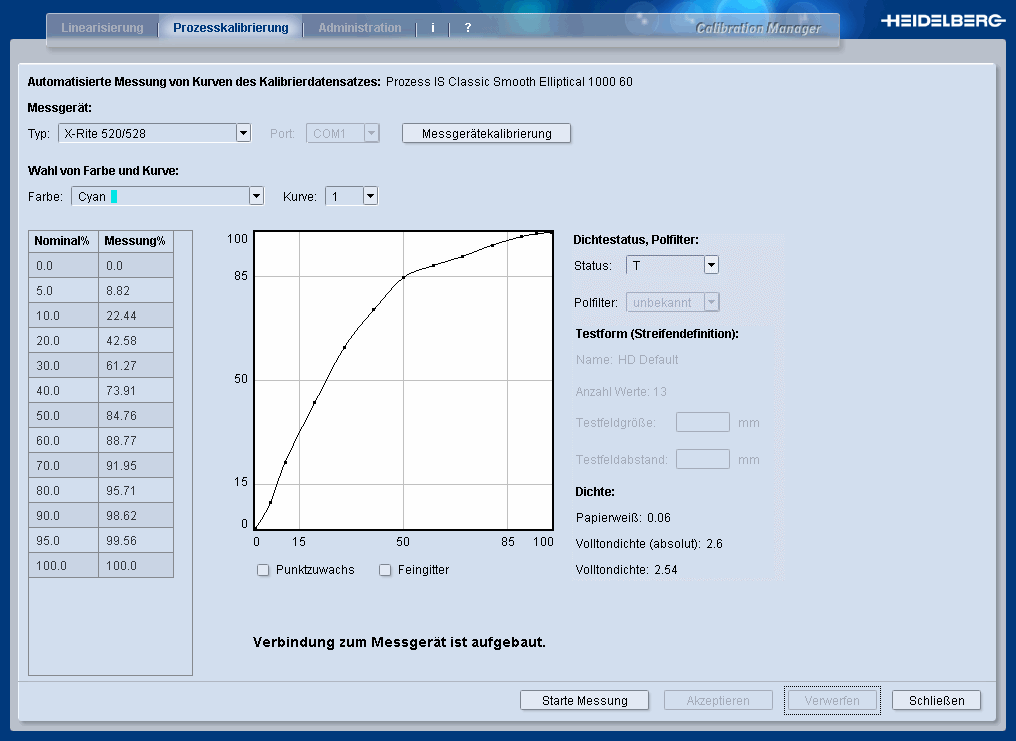
Task: Click the Verwerfen button
Action: (832, 700)
